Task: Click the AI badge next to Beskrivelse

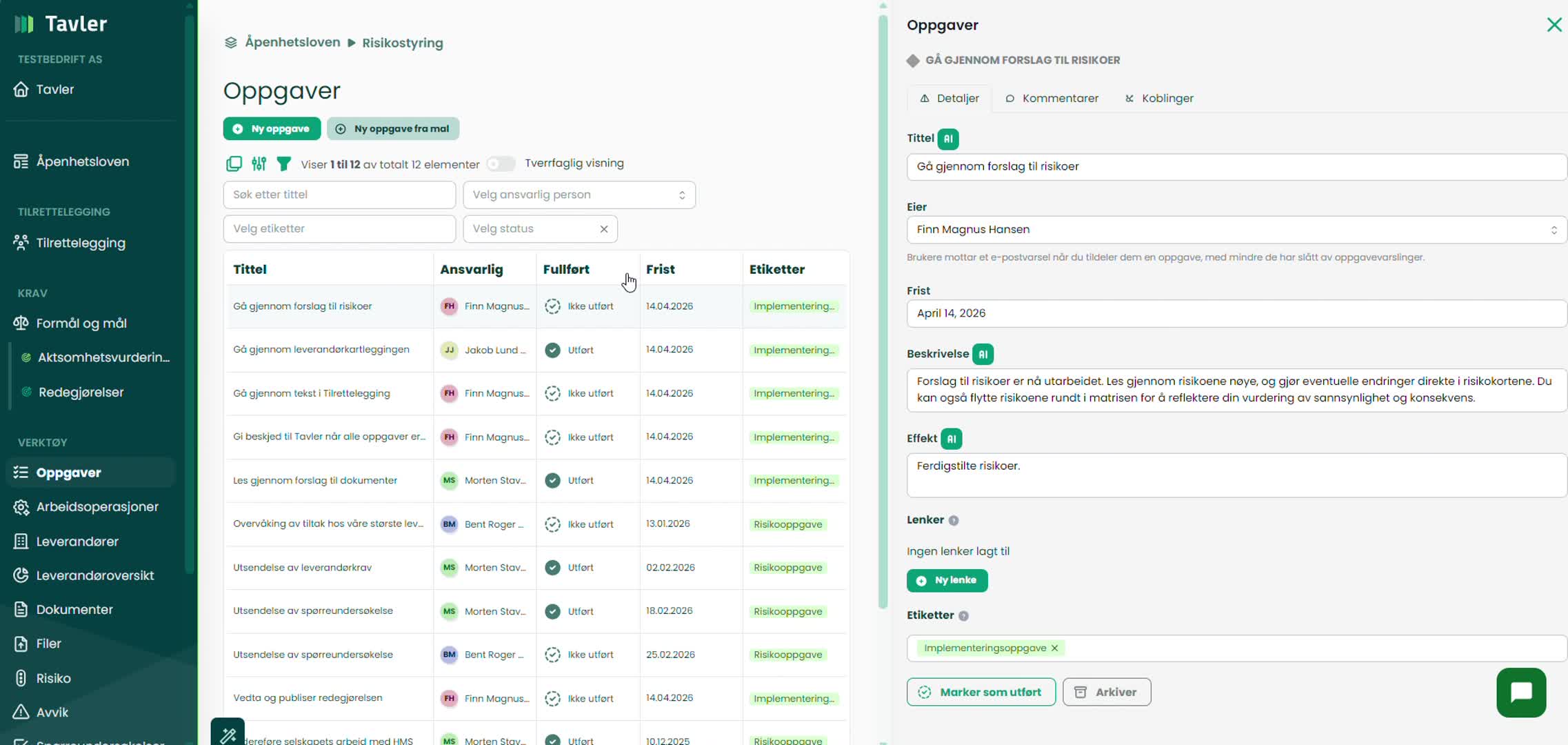Action: (x=983, y=354)
